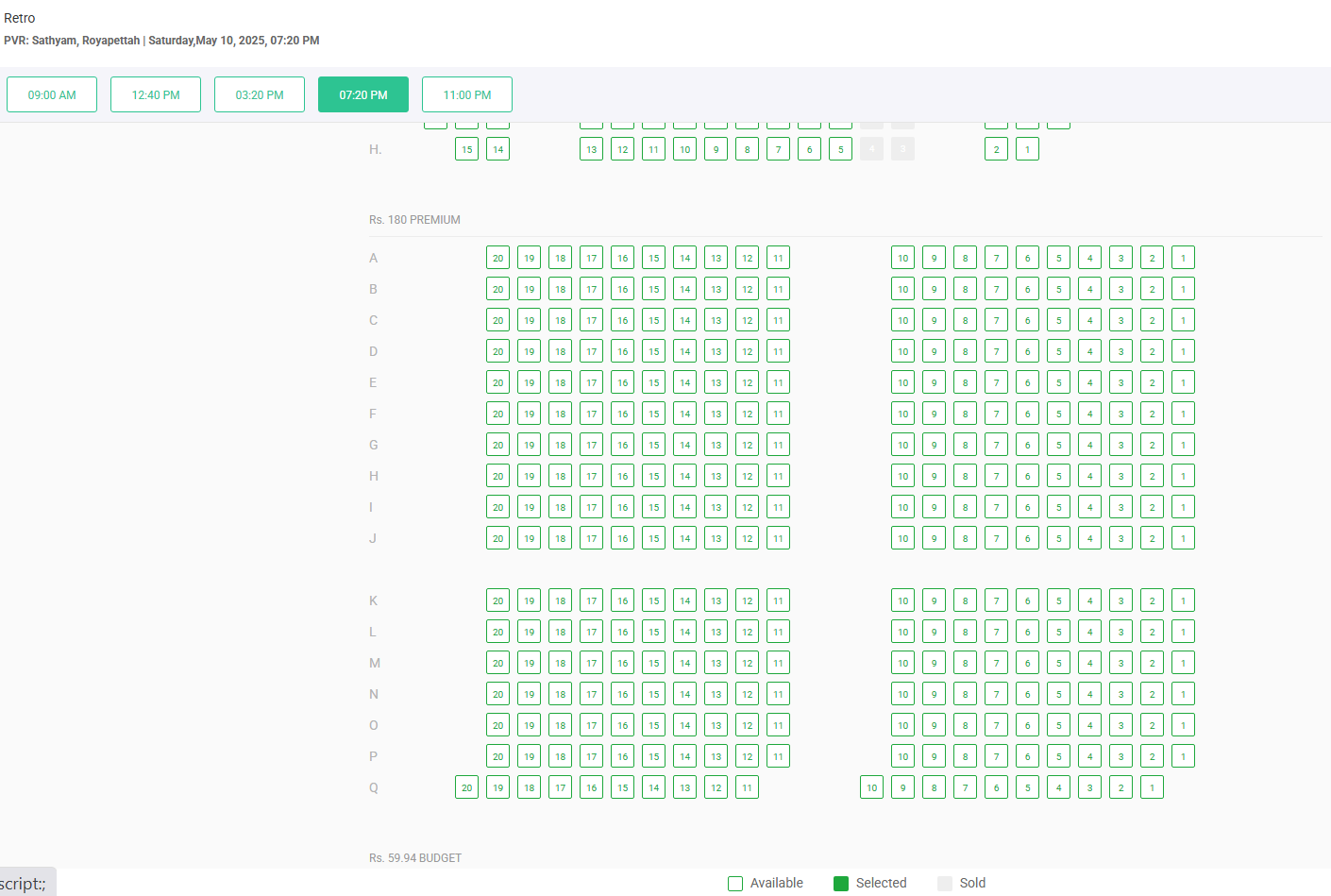Click the green Selected legend swatch

pyautogui.click(x=841, y=884)
